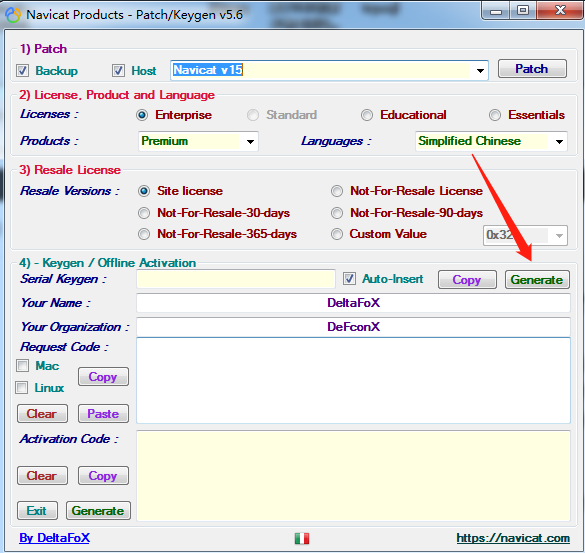Click the Patch button
This screenshot has width=585, height=553.
pos(532,69)
